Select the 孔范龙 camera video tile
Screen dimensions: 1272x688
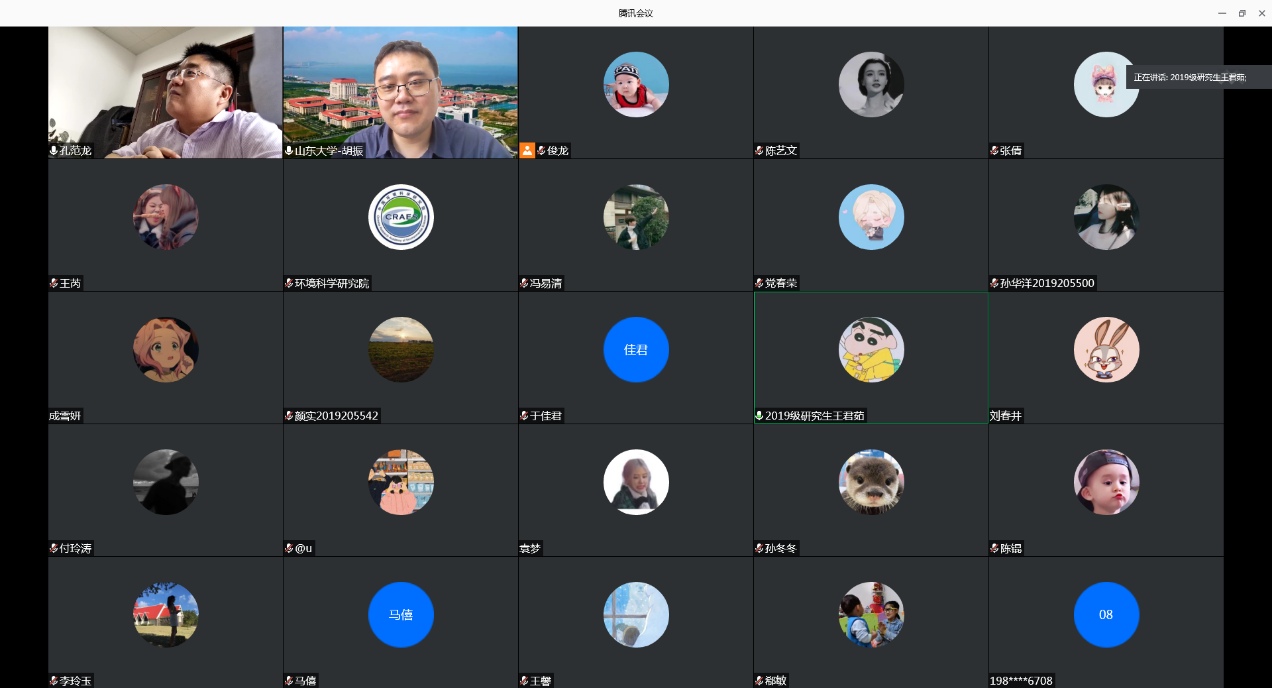(x=165, y=92)
